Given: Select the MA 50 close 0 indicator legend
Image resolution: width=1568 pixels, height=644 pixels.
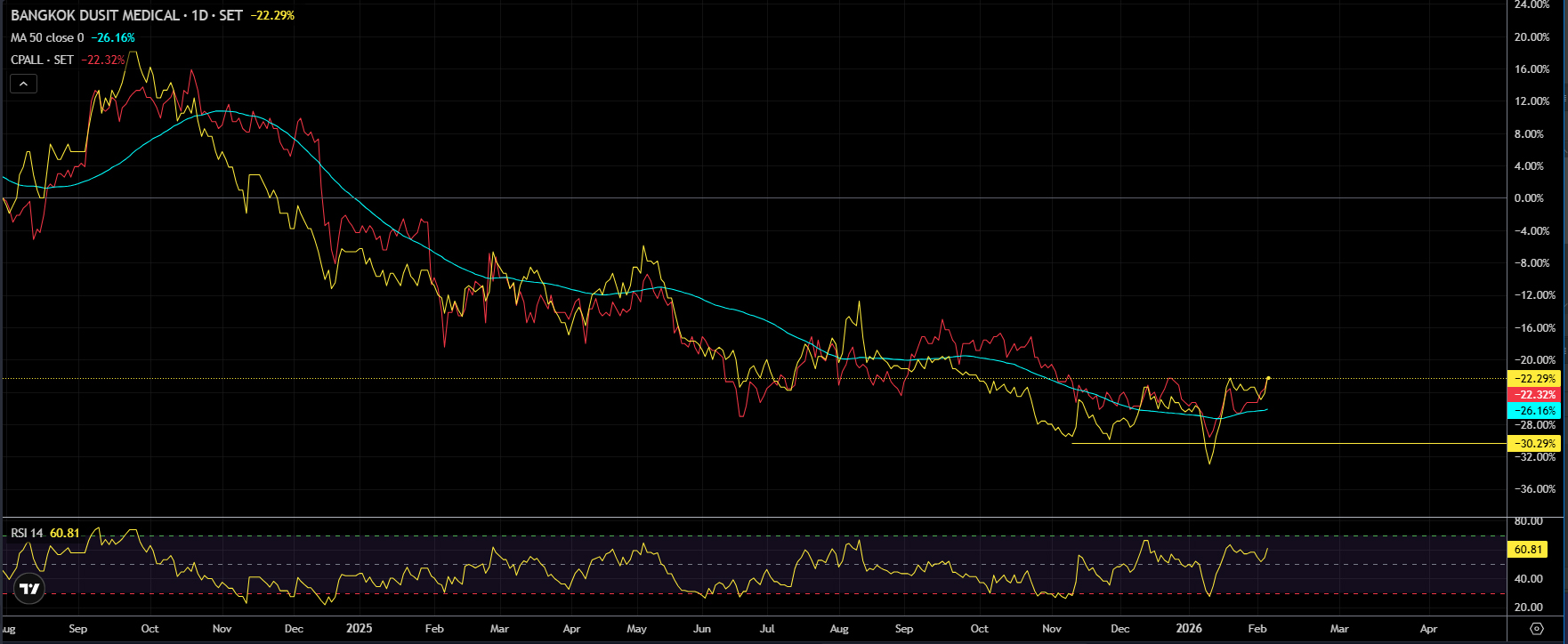Looking at the screenshot, I should pos(47,37).
